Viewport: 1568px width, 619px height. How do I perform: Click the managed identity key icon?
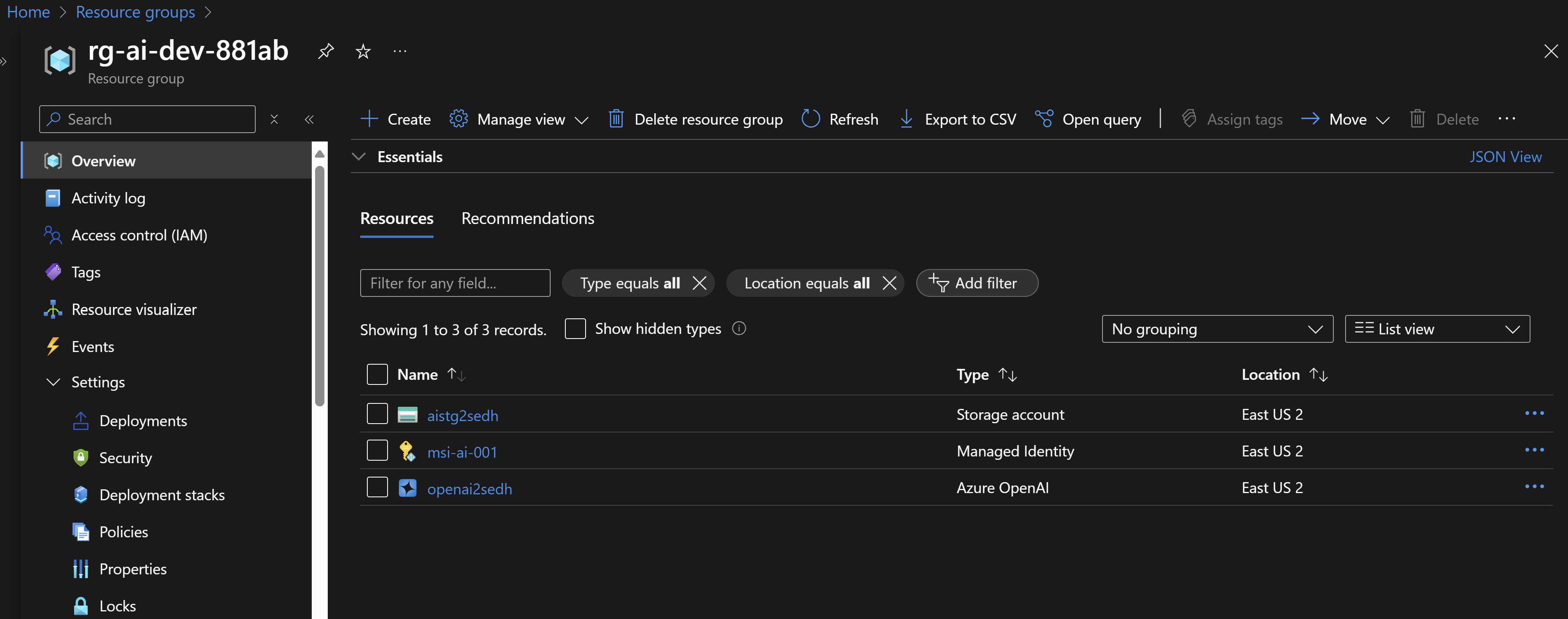[407, 452]
